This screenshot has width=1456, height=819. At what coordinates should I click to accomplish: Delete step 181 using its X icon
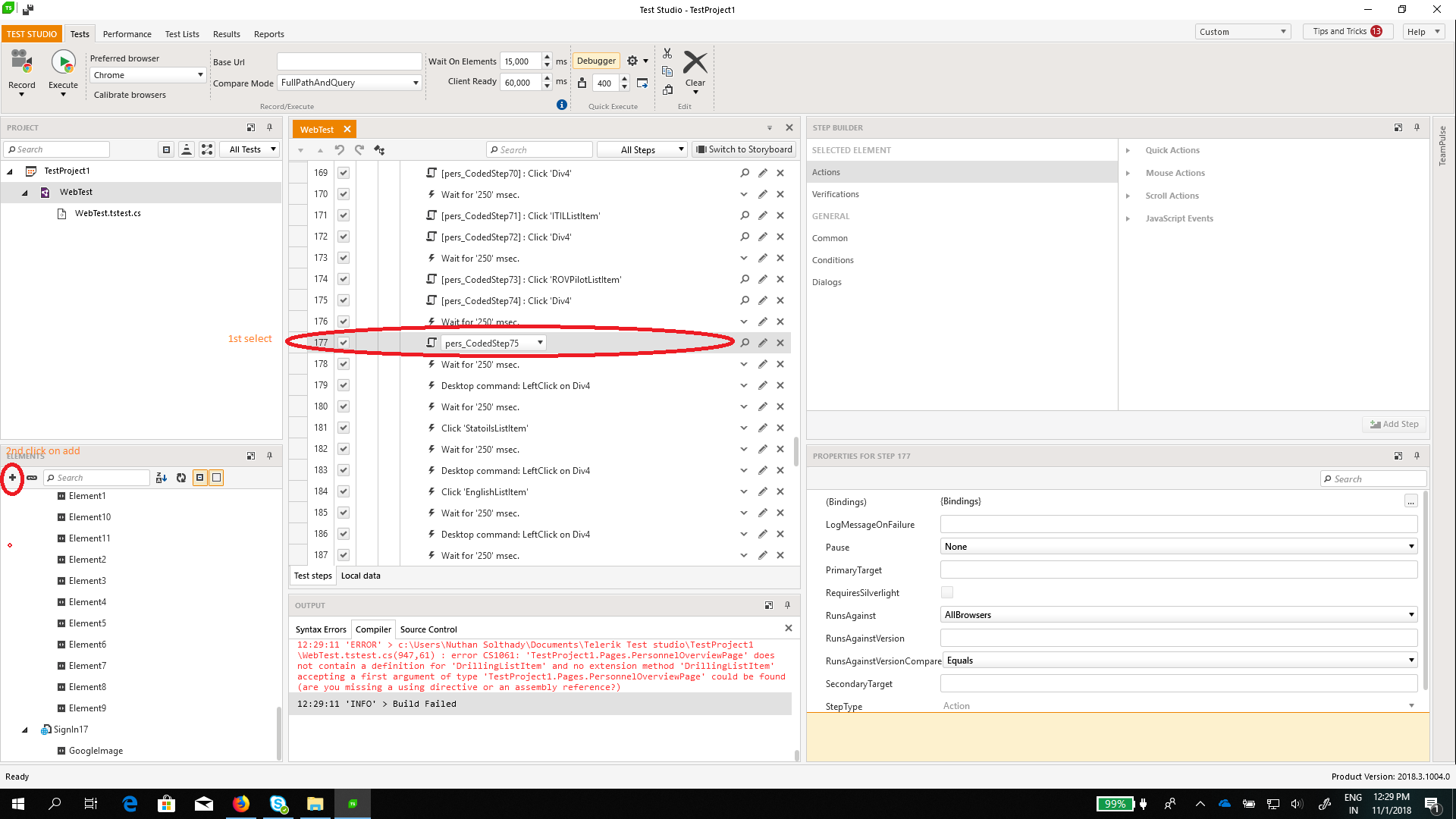point(780,428)
